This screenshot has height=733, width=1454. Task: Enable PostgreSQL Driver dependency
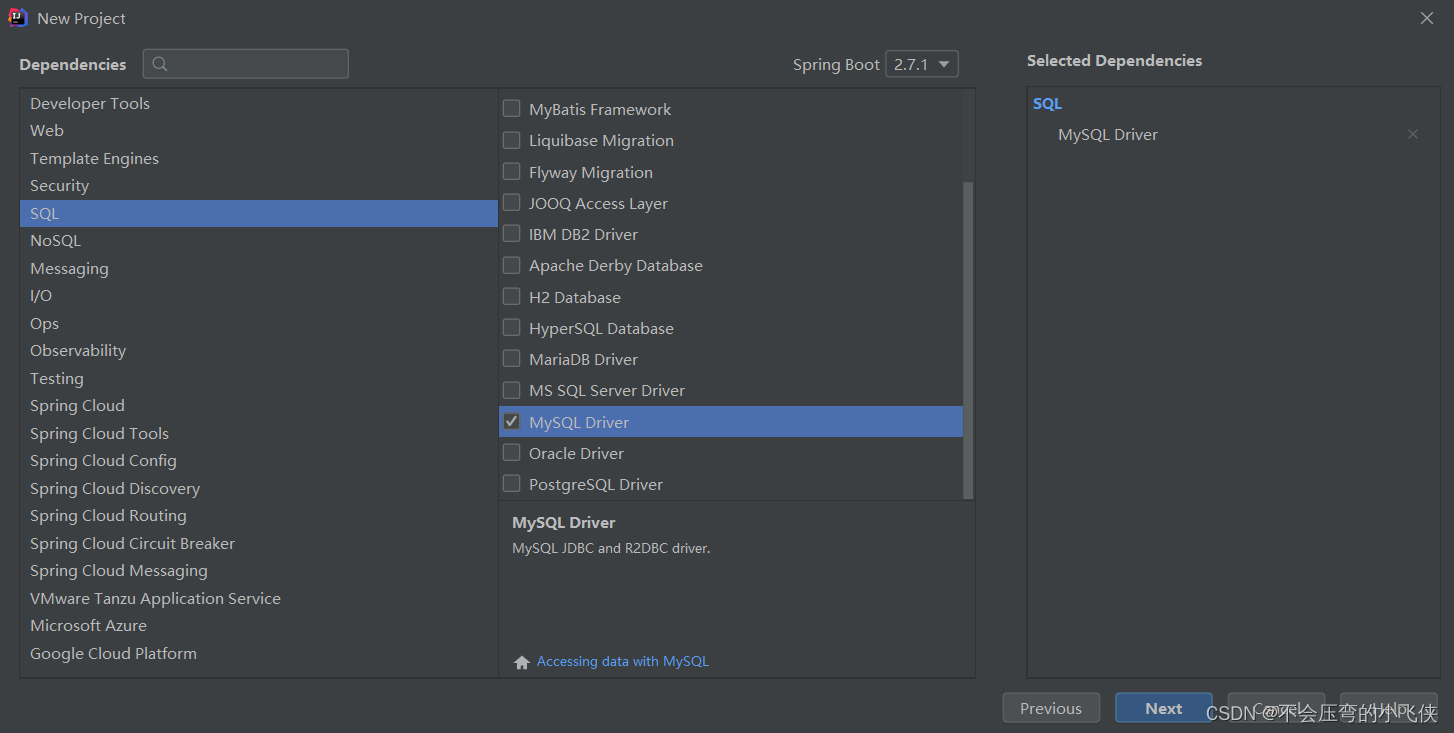tap(511, 484)
